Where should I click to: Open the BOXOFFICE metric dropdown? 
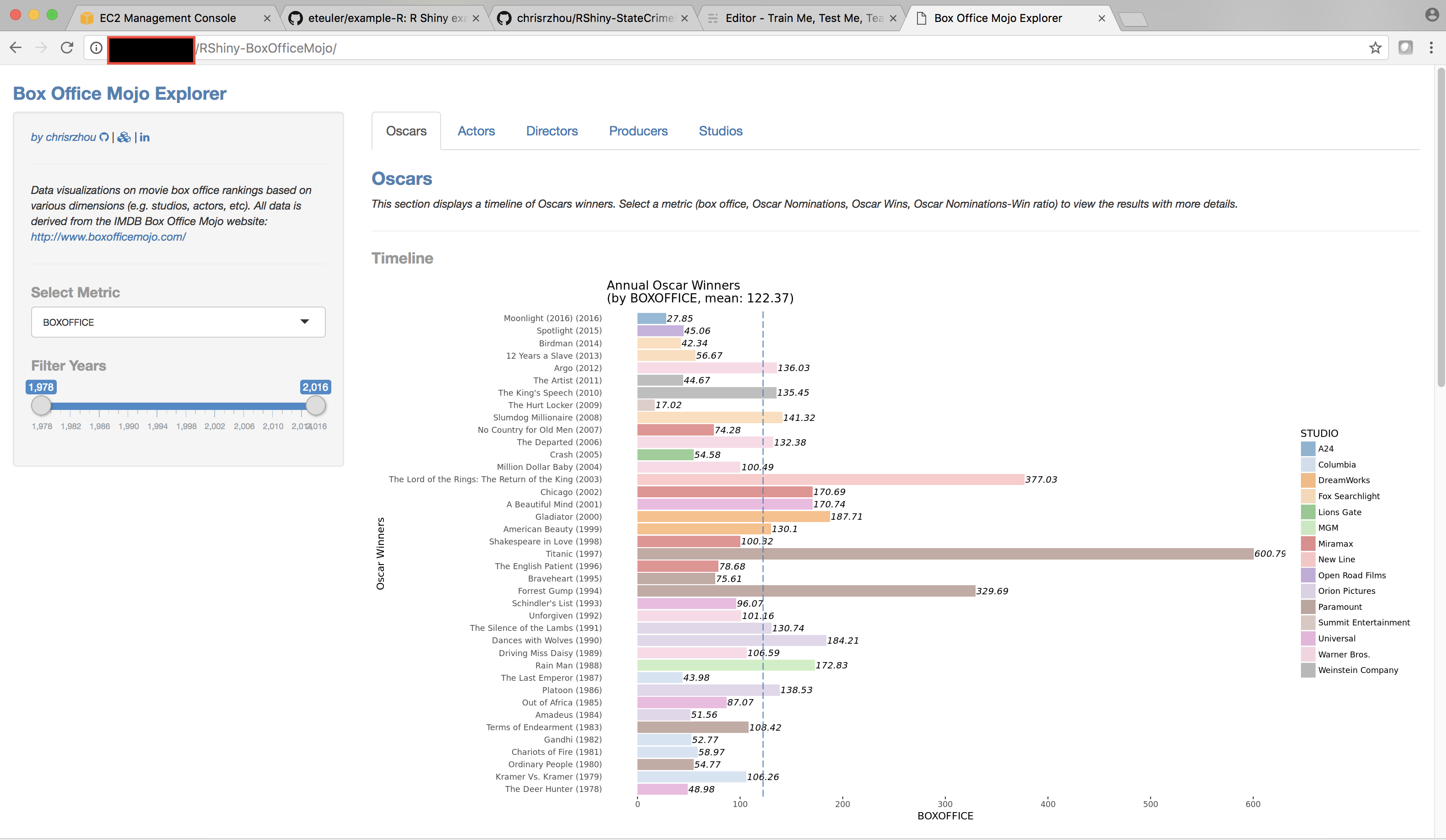tap(178, 322)
